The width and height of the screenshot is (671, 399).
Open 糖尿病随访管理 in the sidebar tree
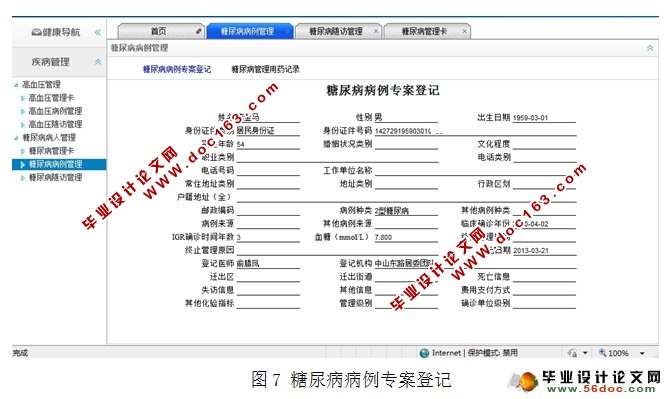point(55,178)
